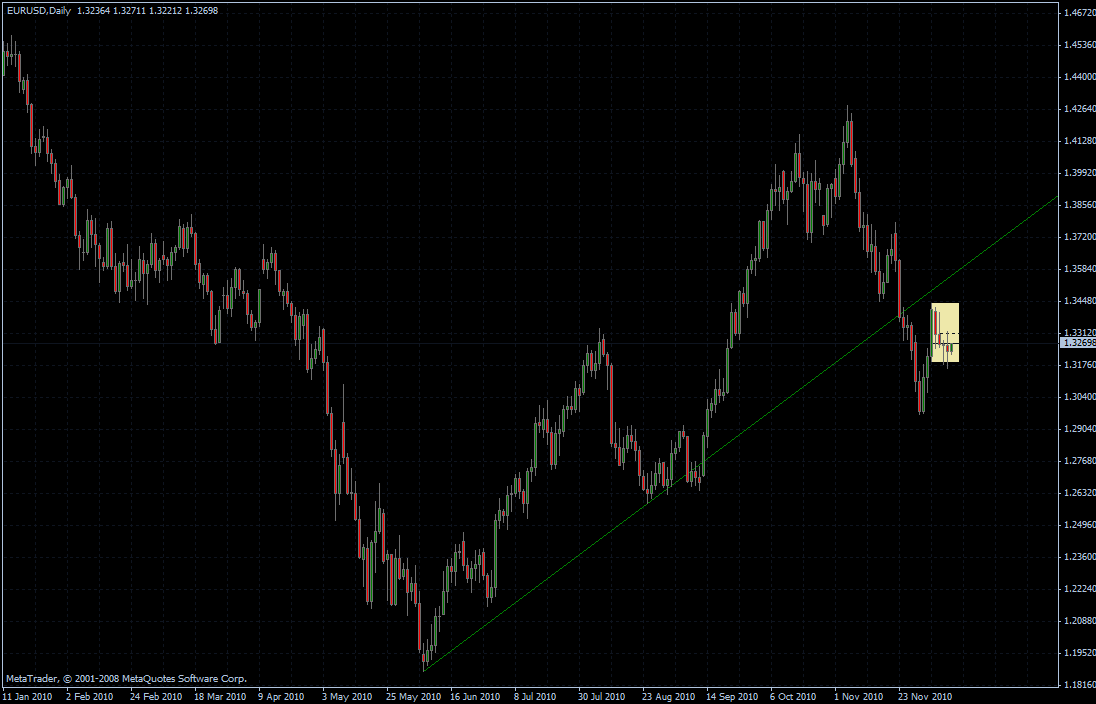Viewport: 1096px width, 704px height.
Task: Click the 1.34480 price axis label
Action: click(1080, 301)
